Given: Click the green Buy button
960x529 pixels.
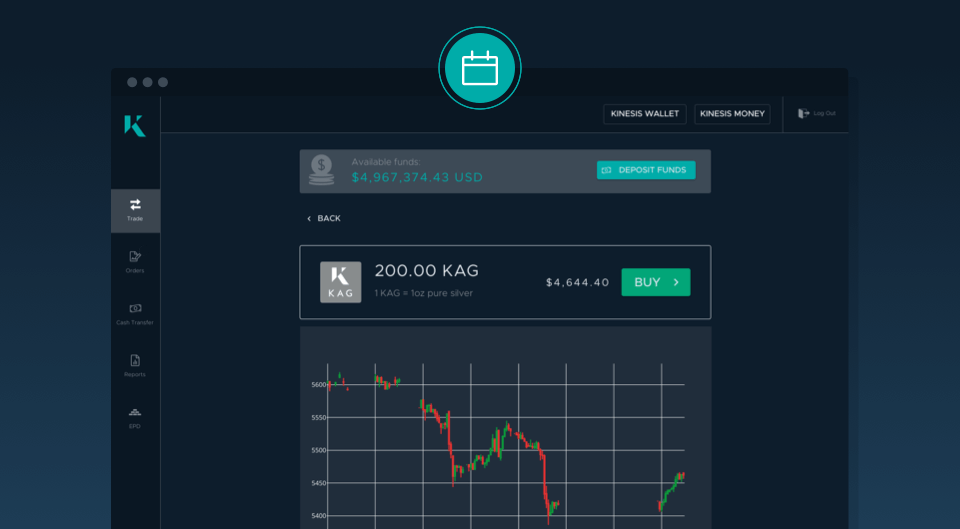Looking at the screenshot, I should point(656,282).
